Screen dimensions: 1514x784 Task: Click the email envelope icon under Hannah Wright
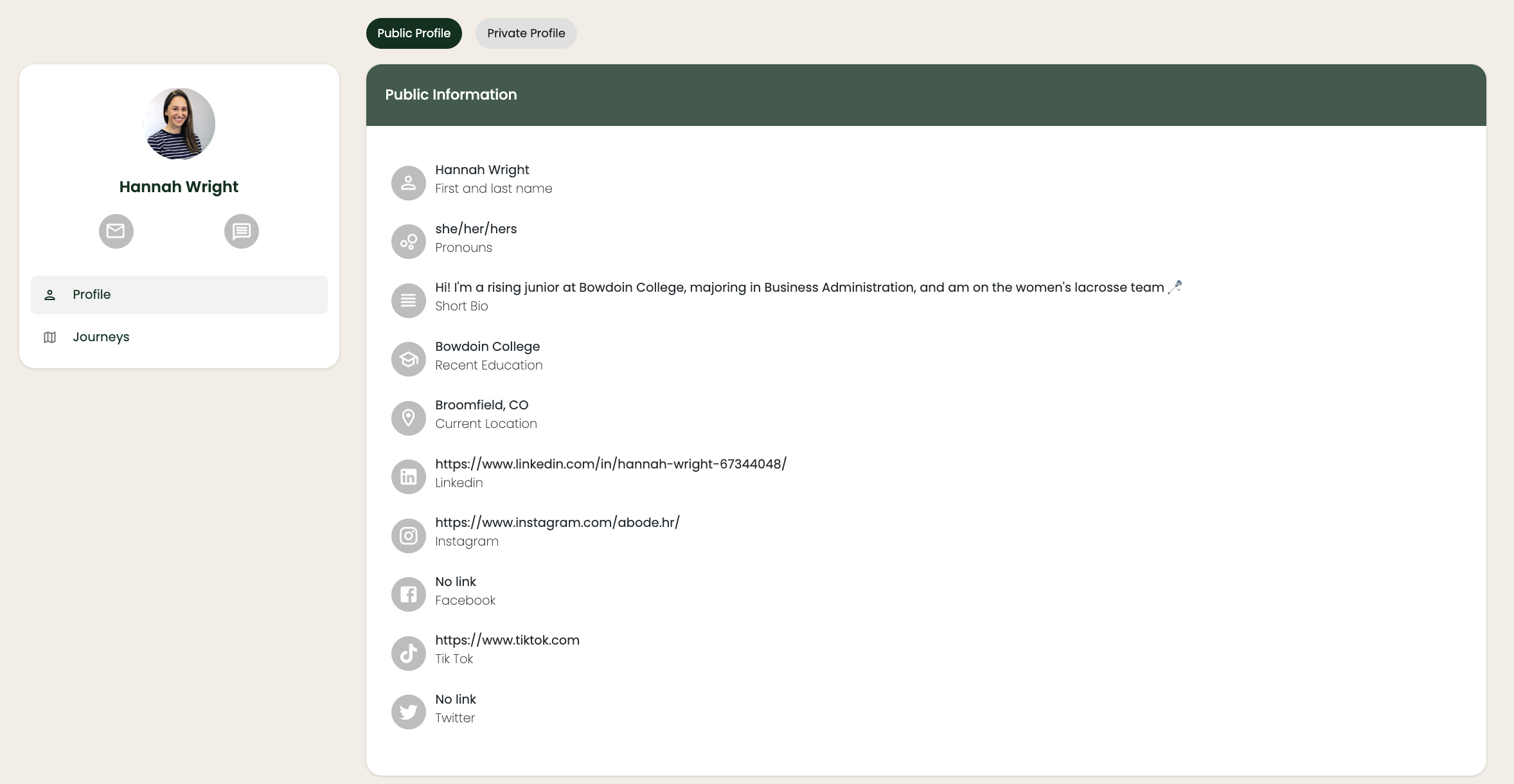(x=116, y=231)
